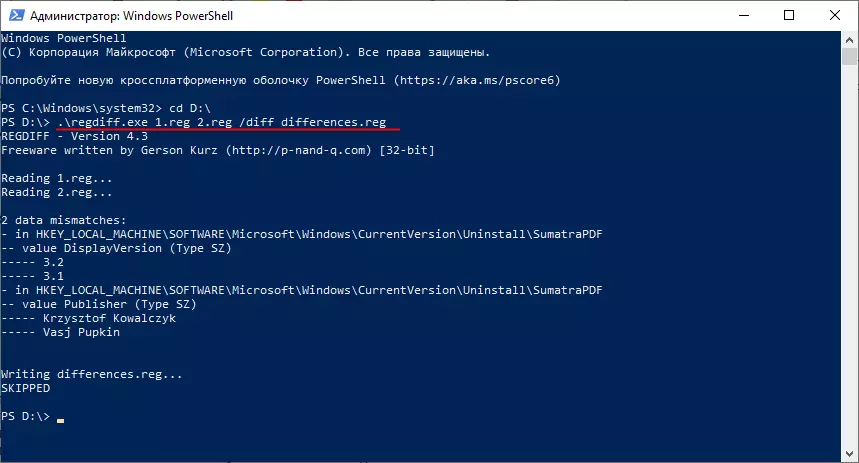The width and height of the screenshot is (859, 463).
Task: Click the 'Writing differences.reg...' line
Action: coord(92,374)
